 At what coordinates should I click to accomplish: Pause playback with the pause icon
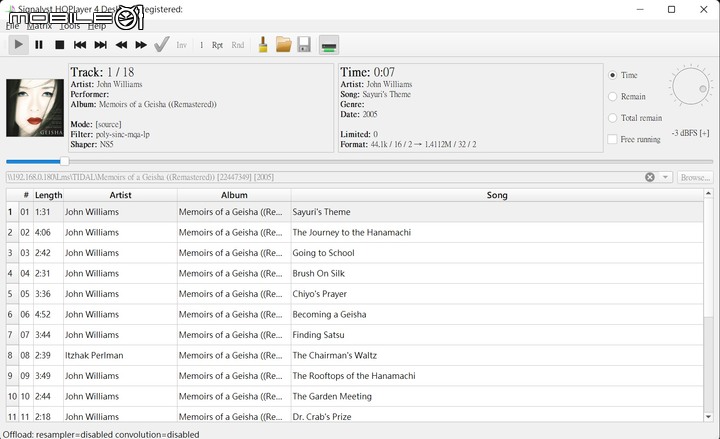coord(39,45)
